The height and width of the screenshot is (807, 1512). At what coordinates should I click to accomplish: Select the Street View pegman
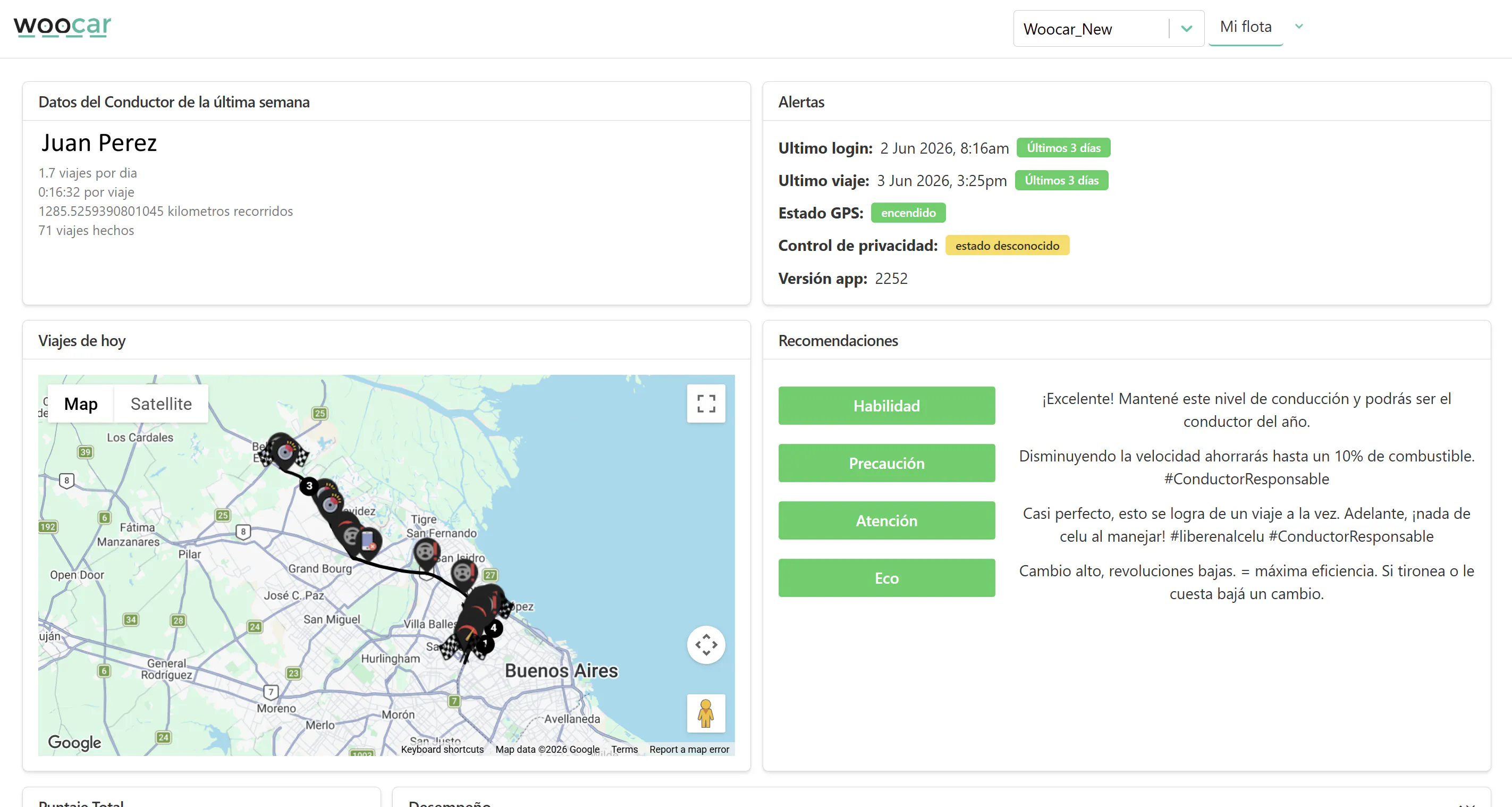tap(706, 713)
